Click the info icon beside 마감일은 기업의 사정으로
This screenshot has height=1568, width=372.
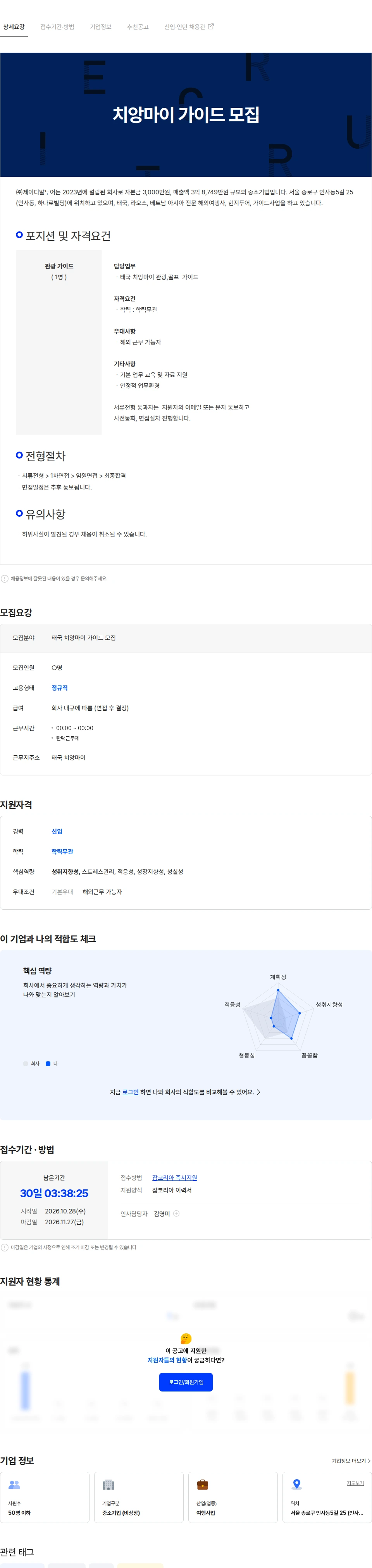(x=5, y=1247)
